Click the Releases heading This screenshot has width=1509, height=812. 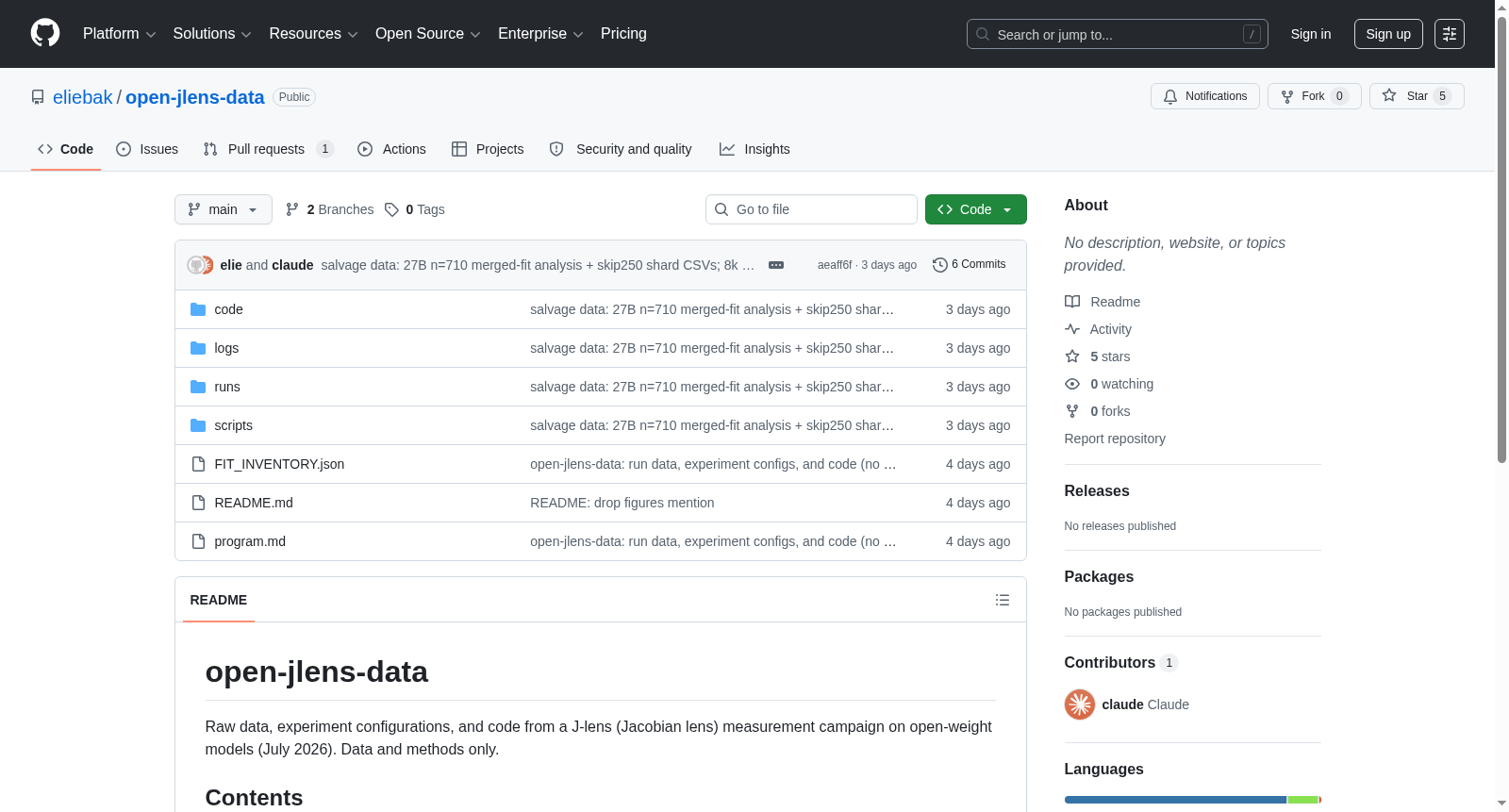point(1097,490)
